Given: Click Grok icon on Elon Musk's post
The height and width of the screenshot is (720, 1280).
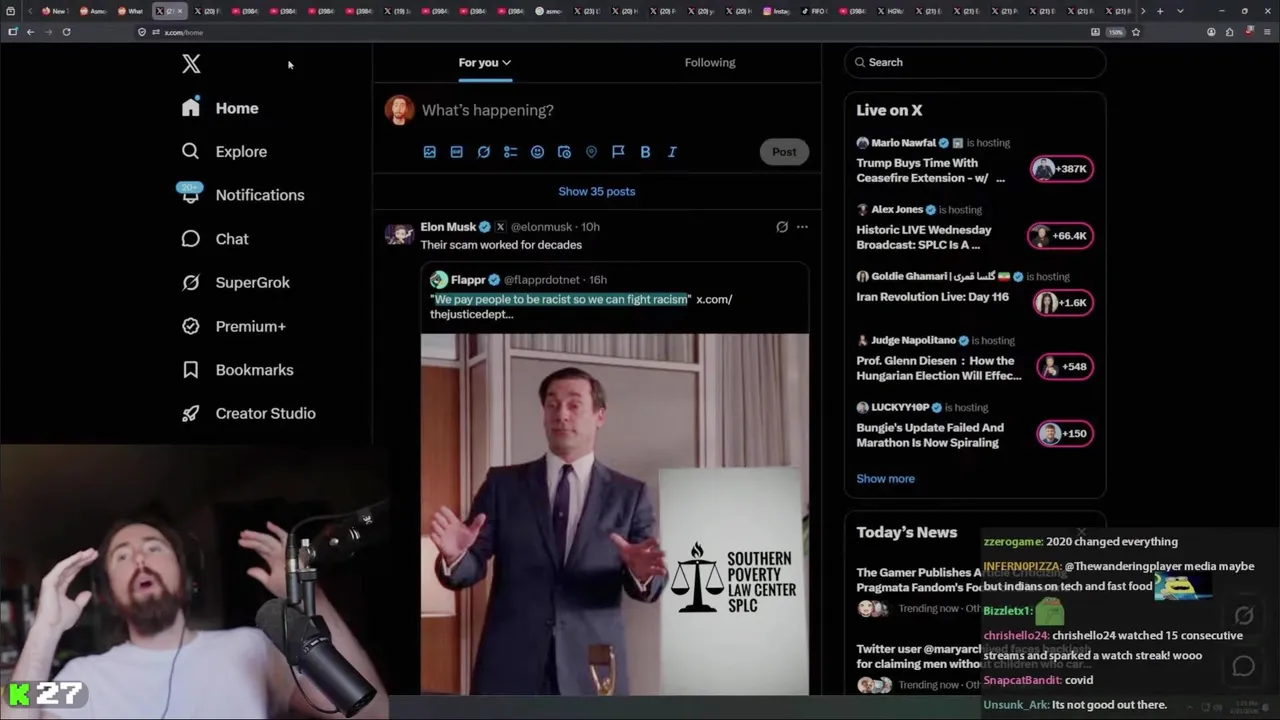Looking at the screenshot, I should pos(782,227).
